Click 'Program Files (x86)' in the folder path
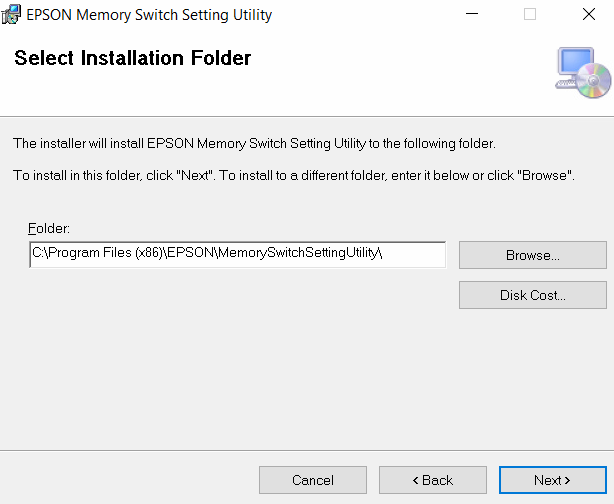The image size is (614, 504). click(x=98, y=255)
